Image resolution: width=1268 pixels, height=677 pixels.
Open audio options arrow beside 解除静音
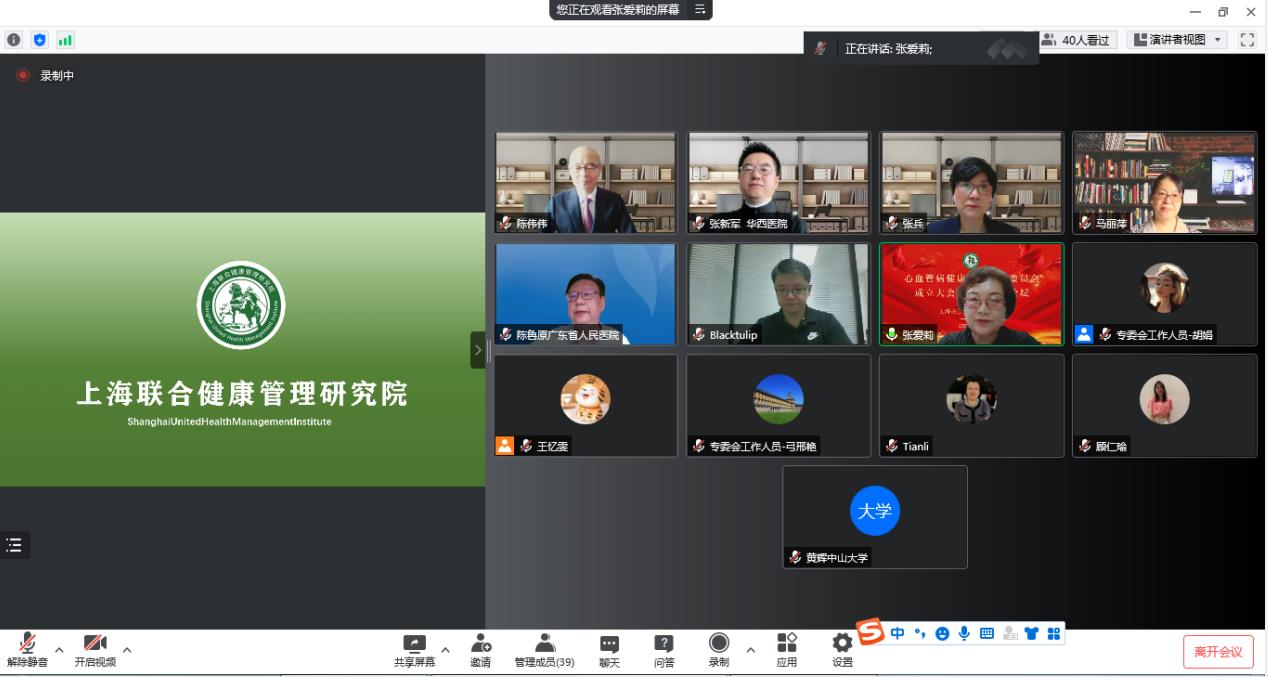59,651
